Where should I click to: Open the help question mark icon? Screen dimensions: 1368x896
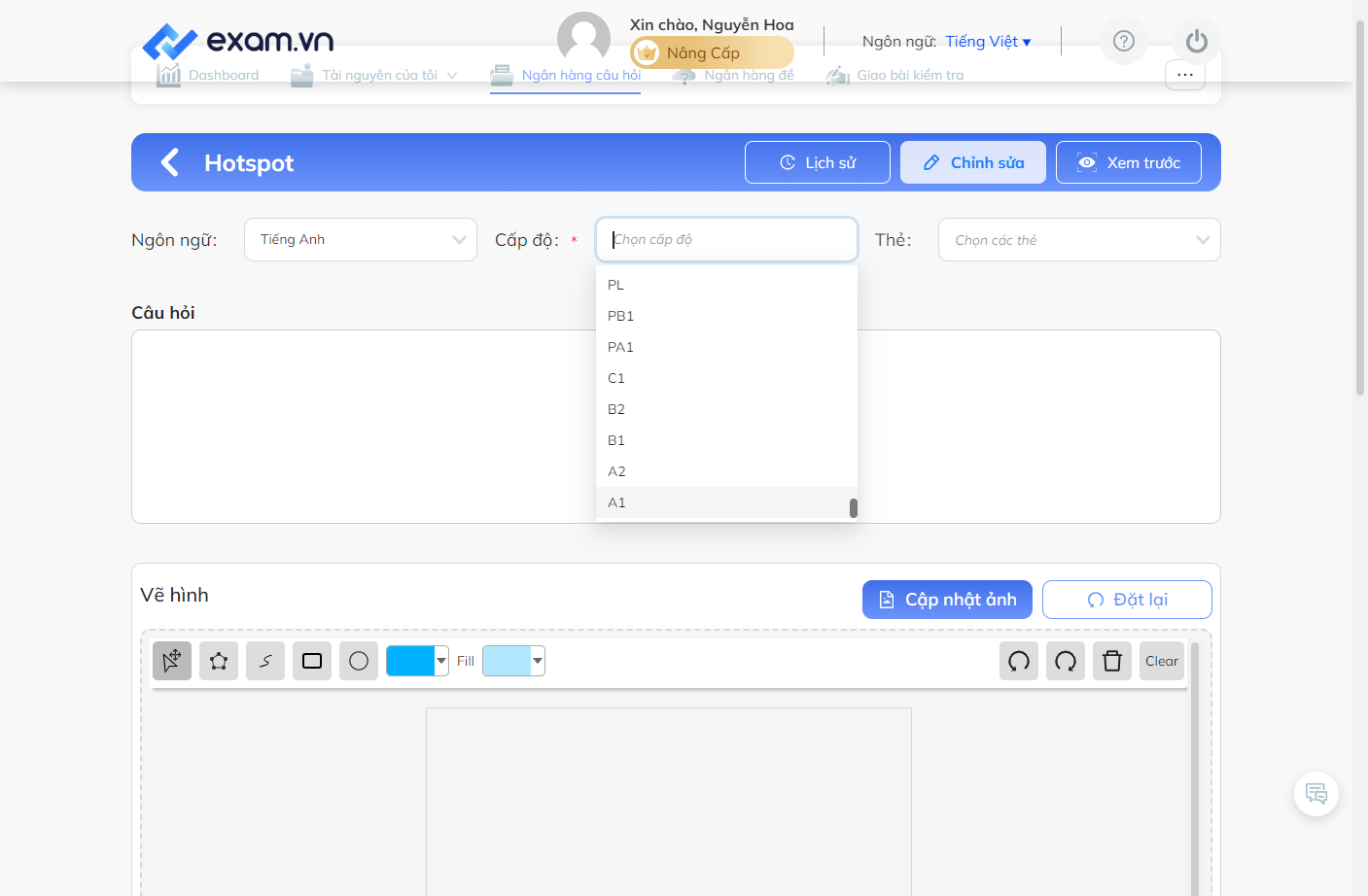point(1124,41)
